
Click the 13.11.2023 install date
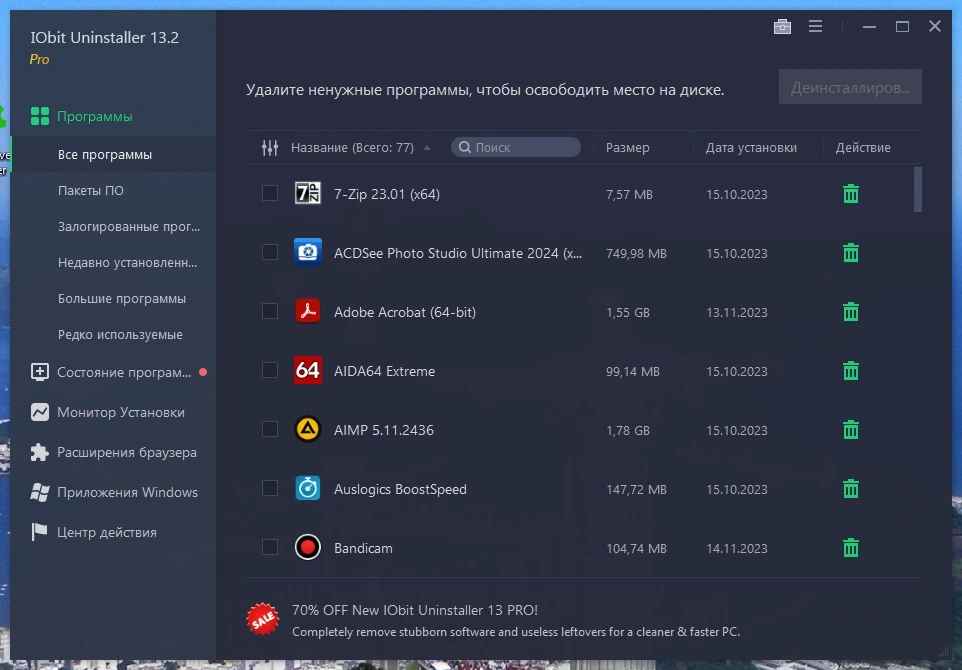[x=736, y=312]
